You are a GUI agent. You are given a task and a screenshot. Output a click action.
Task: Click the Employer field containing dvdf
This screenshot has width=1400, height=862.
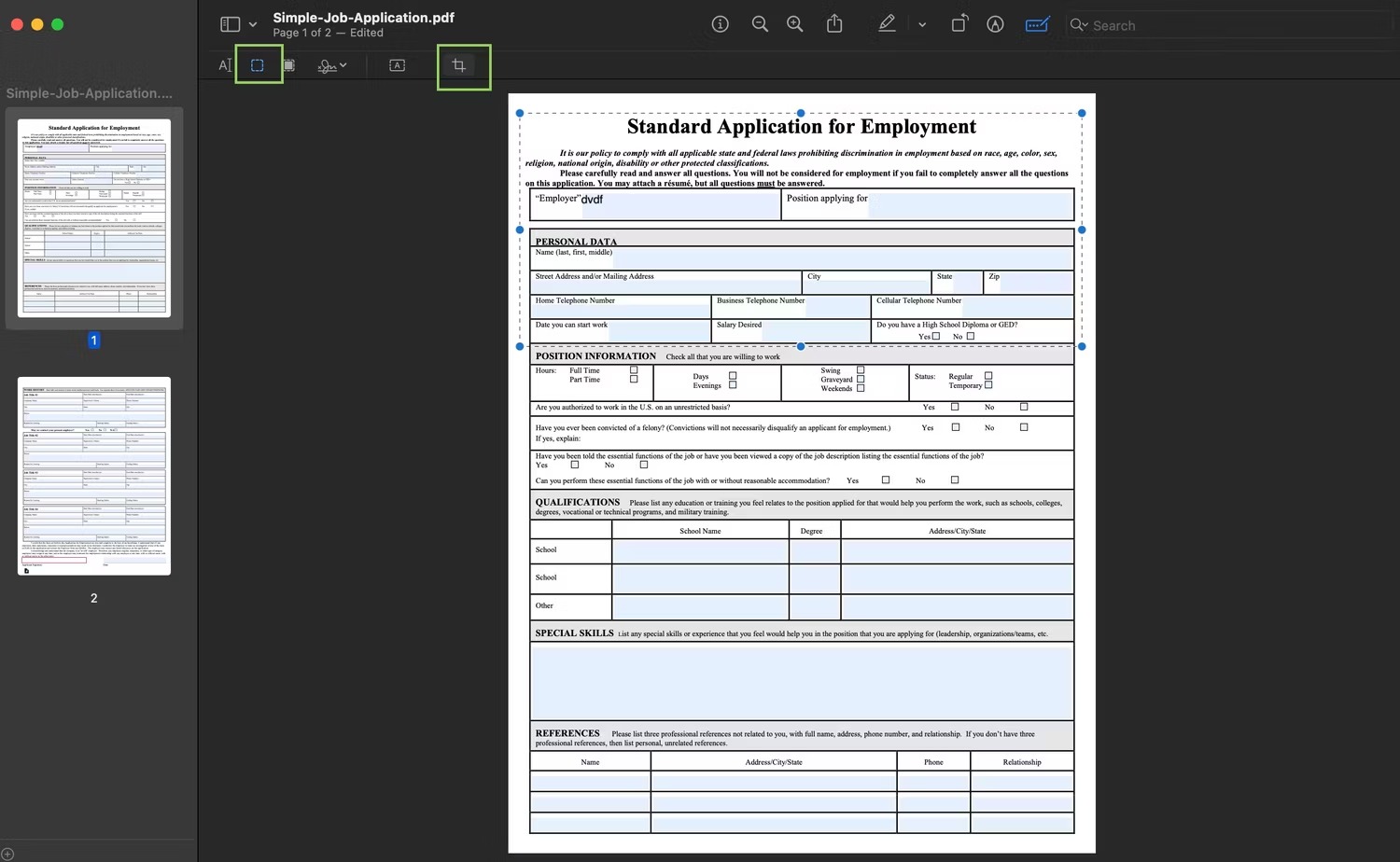(679, 204)
